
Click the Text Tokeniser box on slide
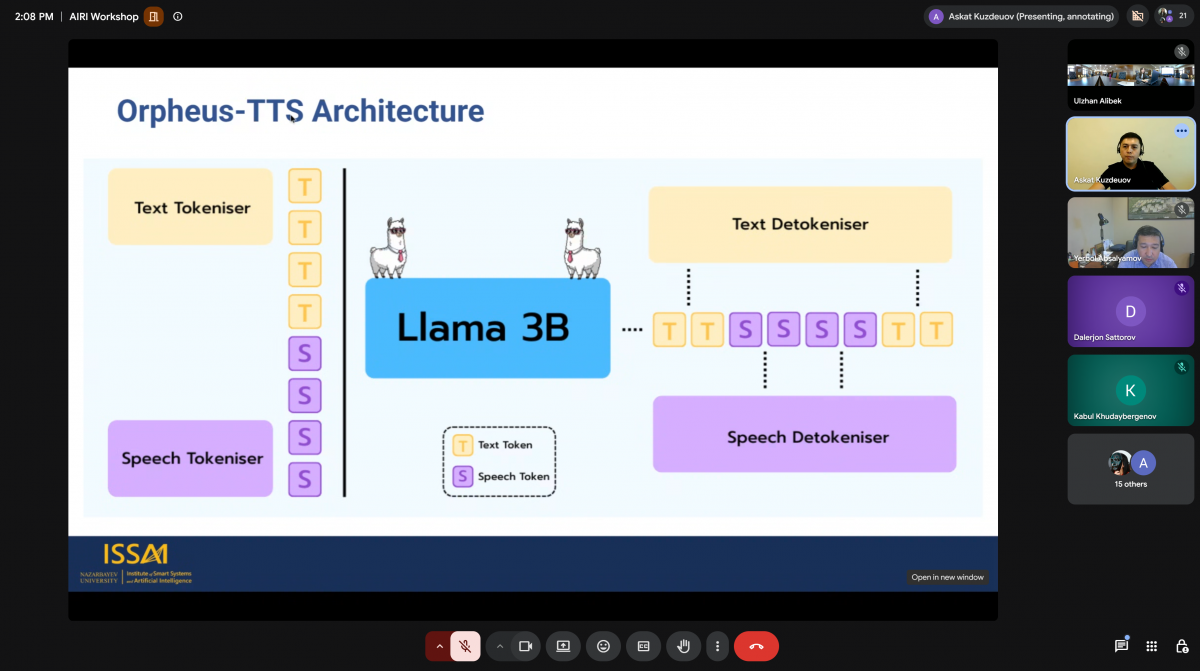190,207
